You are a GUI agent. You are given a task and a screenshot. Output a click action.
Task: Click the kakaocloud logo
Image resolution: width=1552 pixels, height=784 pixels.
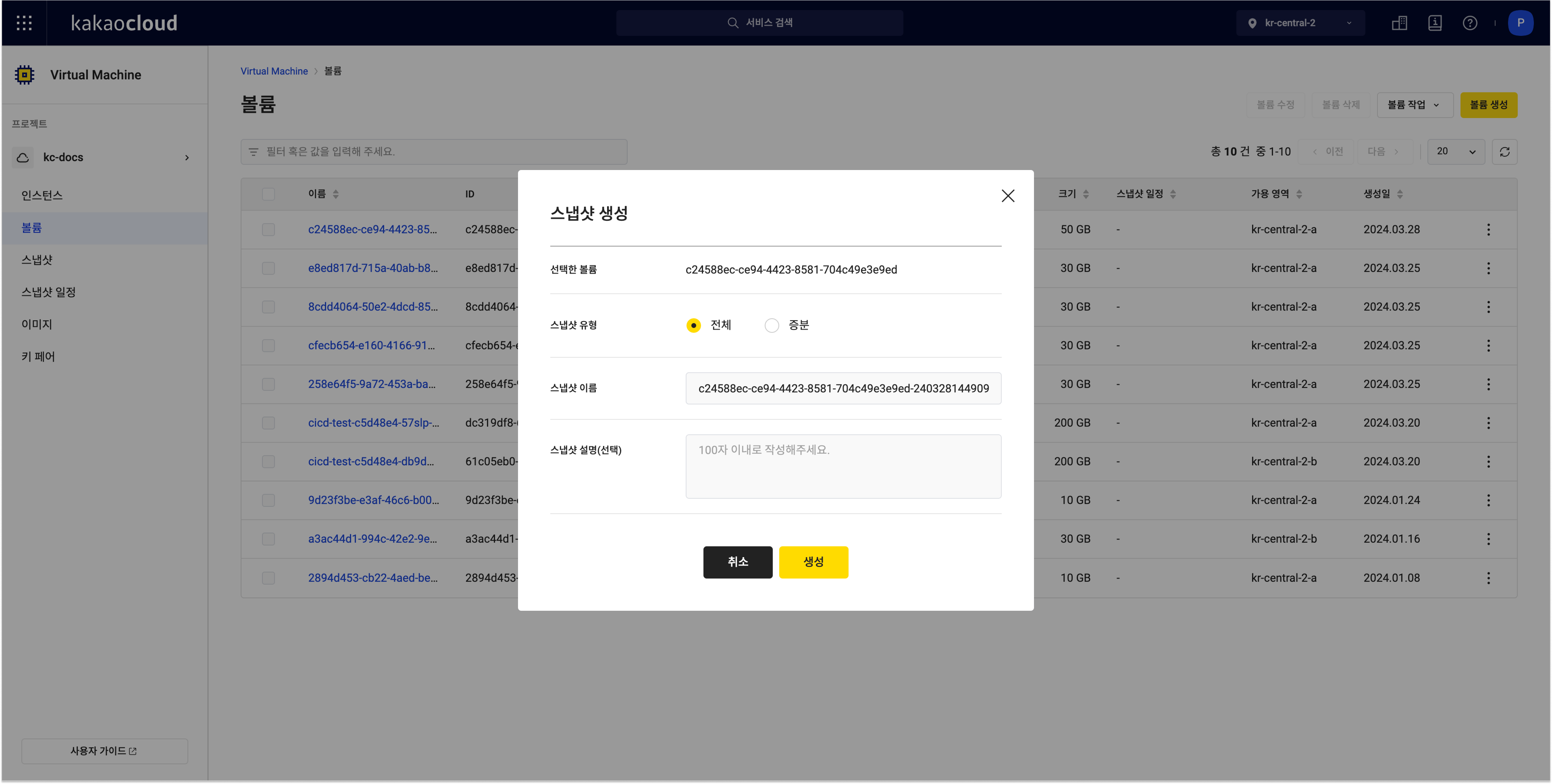click(124, 23)
